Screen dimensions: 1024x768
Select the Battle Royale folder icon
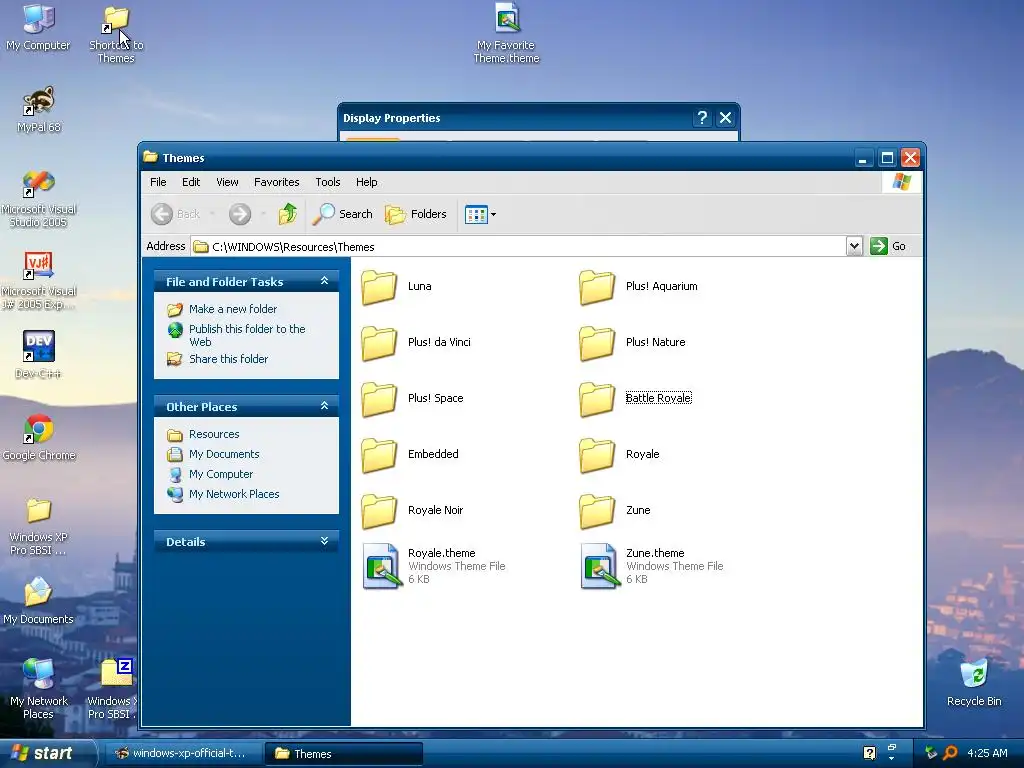tap(597, 399)
